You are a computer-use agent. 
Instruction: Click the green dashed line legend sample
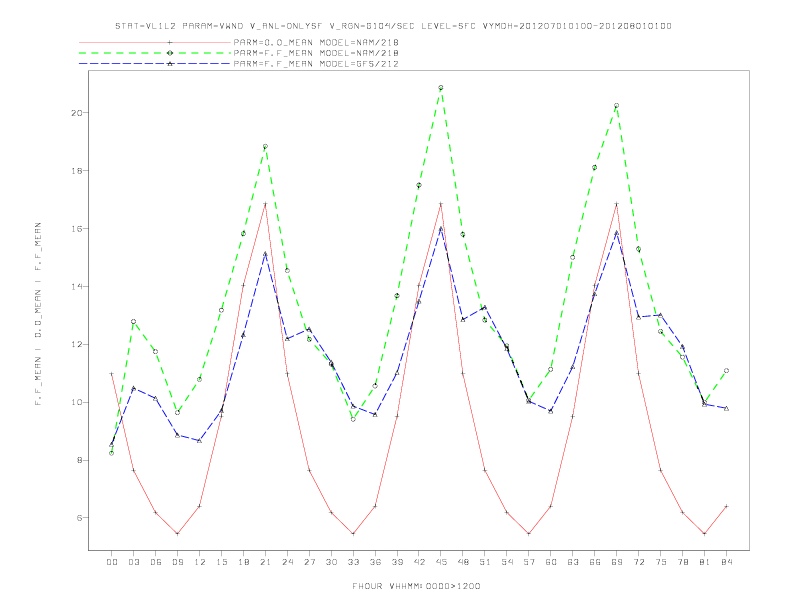(x=155, y=53)
